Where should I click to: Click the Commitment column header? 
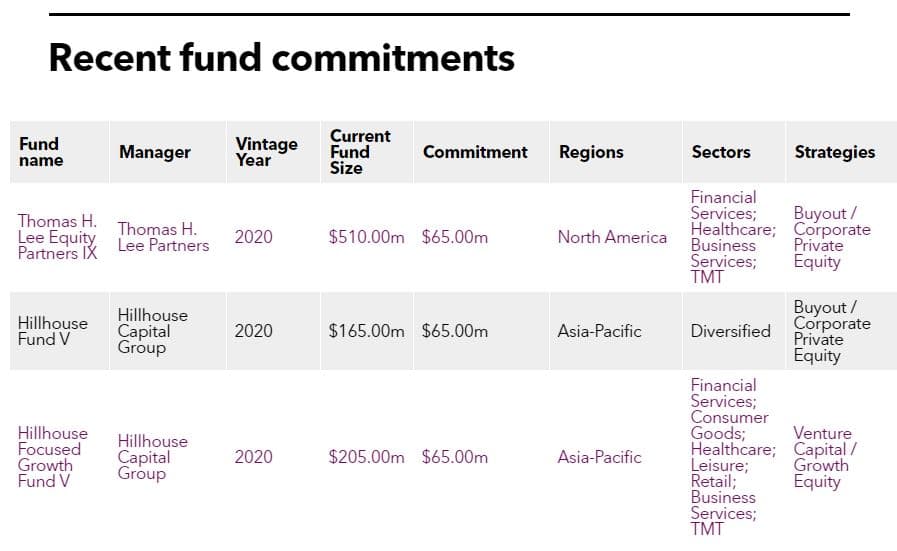click(475, 152)
